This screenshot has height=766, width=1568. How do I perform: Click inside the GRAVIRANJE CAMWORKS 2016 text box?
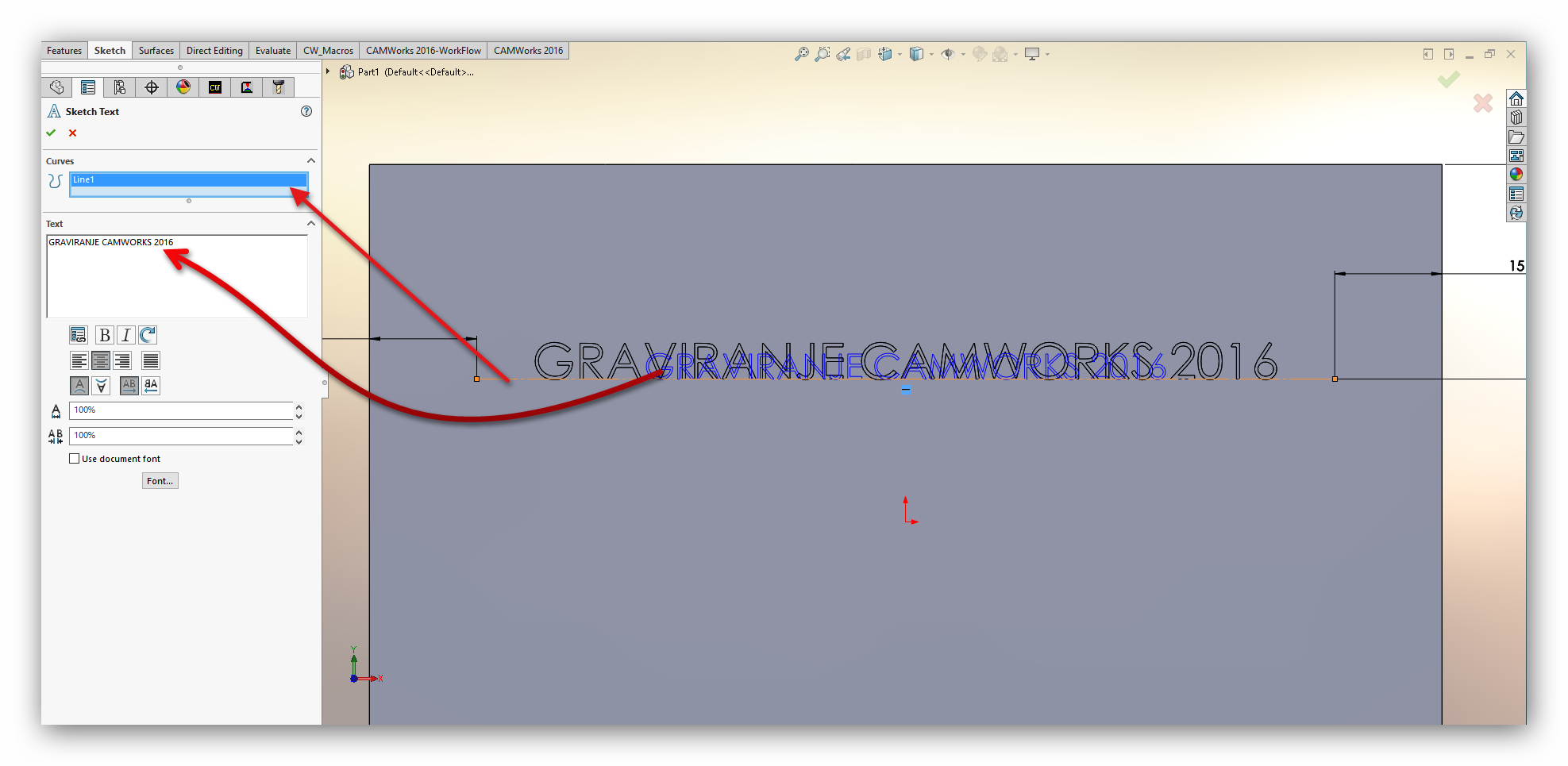click(x=176, y=276)
